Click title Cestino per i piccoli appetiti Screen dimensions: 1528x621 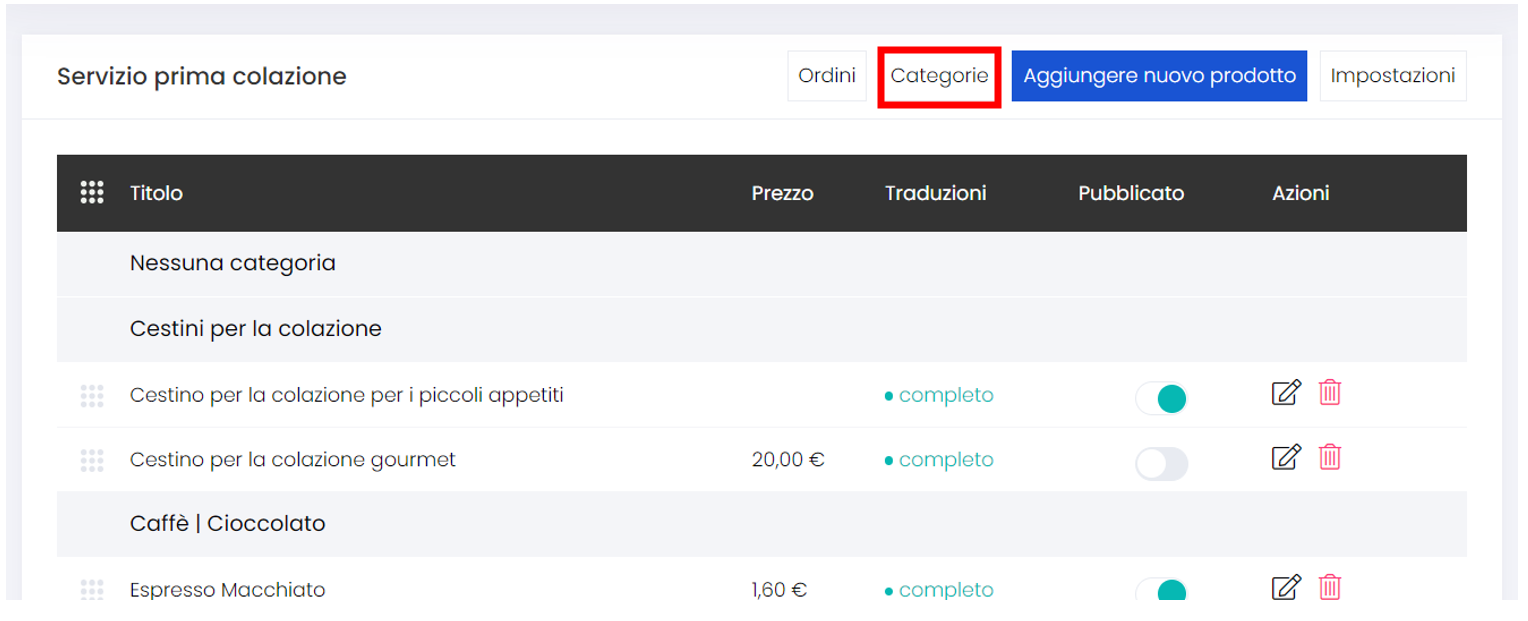point(347,395)
